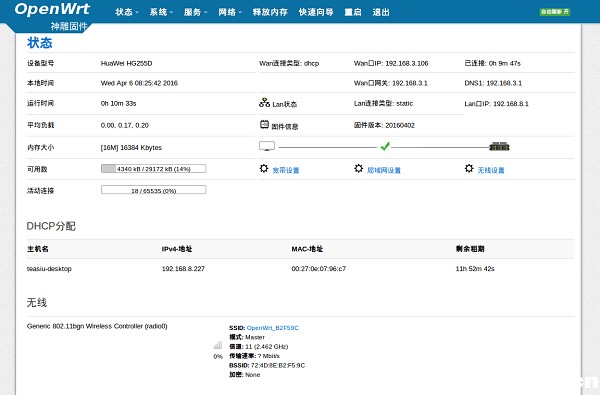Select IP address 192.168.8.227
Viewport: 600px width, 395px height.
183,269
